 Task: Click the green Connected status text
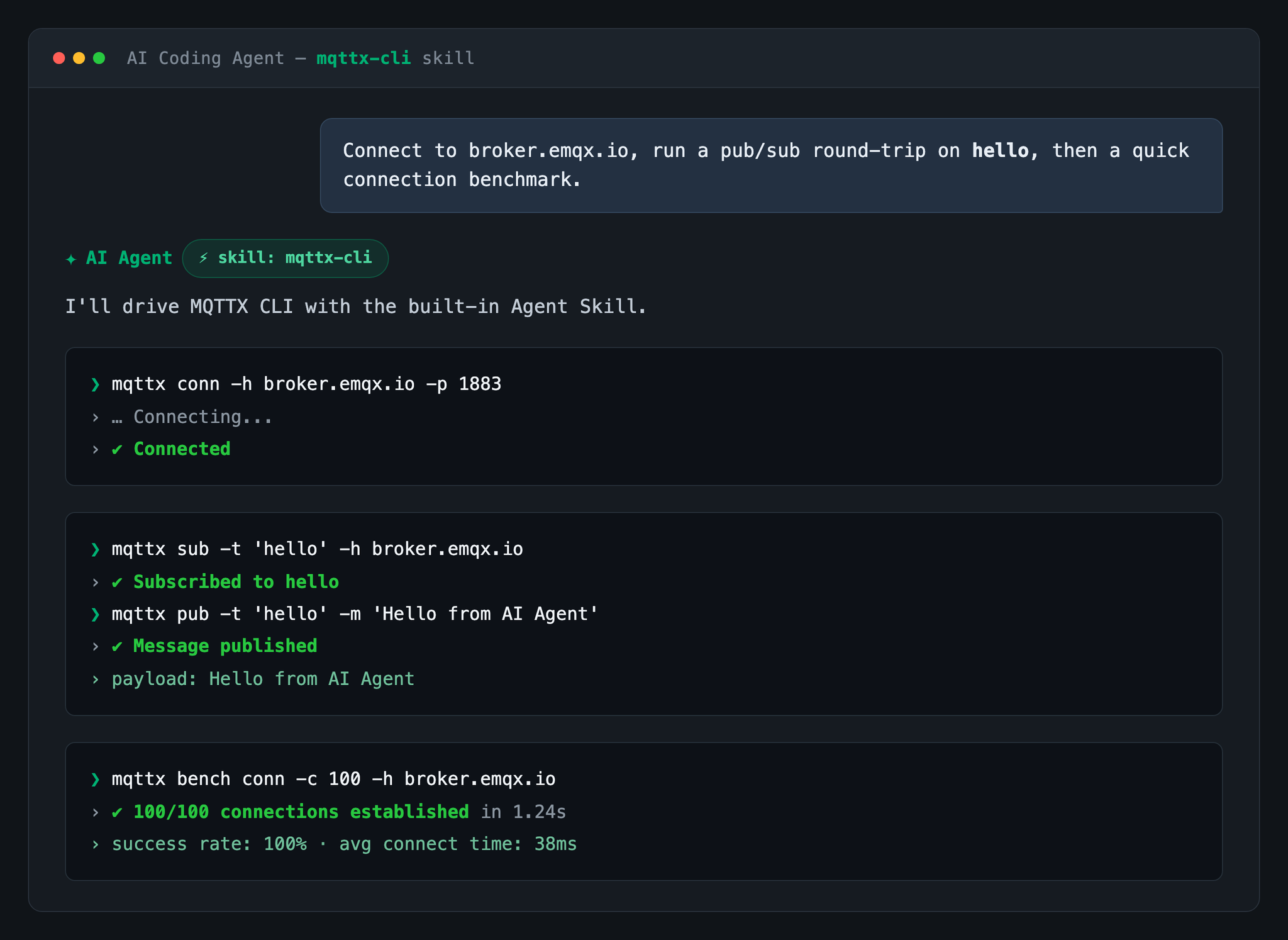(182, 449)
